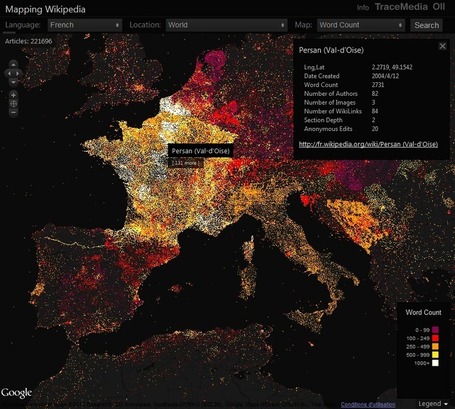Image resolution: width=455 pixels, height=409 pixels.
Task: Open the Map dropdown showing Word Count
Action: point(361,25)
